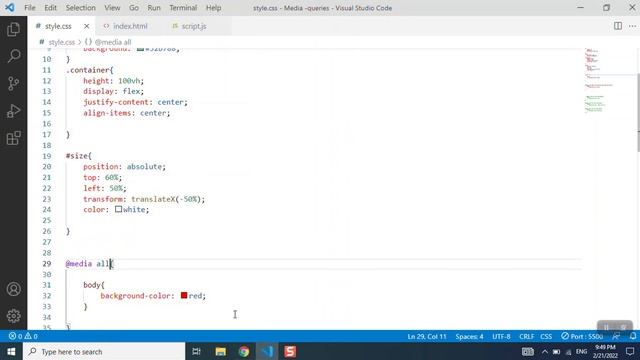Click CSS language mode in status bar

(x=546, y=336)
